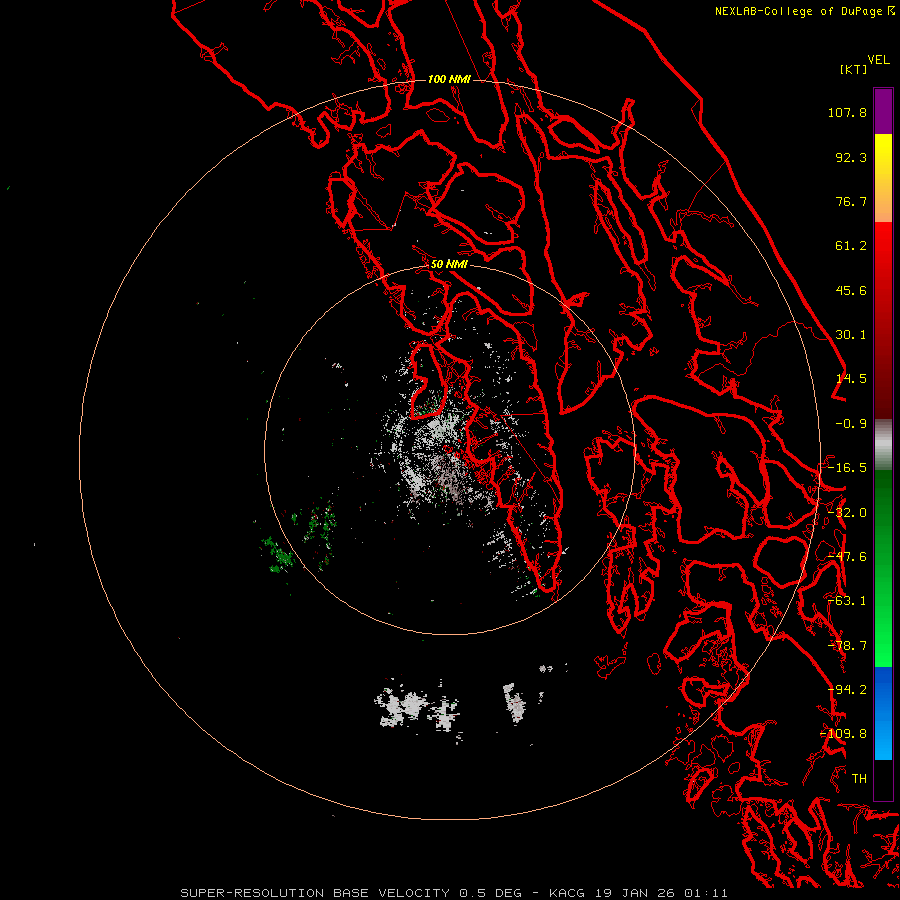The height and width of the screenshot is (900, 900).
Task: Click the 30.1 legend value
Action: [x=851, y=335]
